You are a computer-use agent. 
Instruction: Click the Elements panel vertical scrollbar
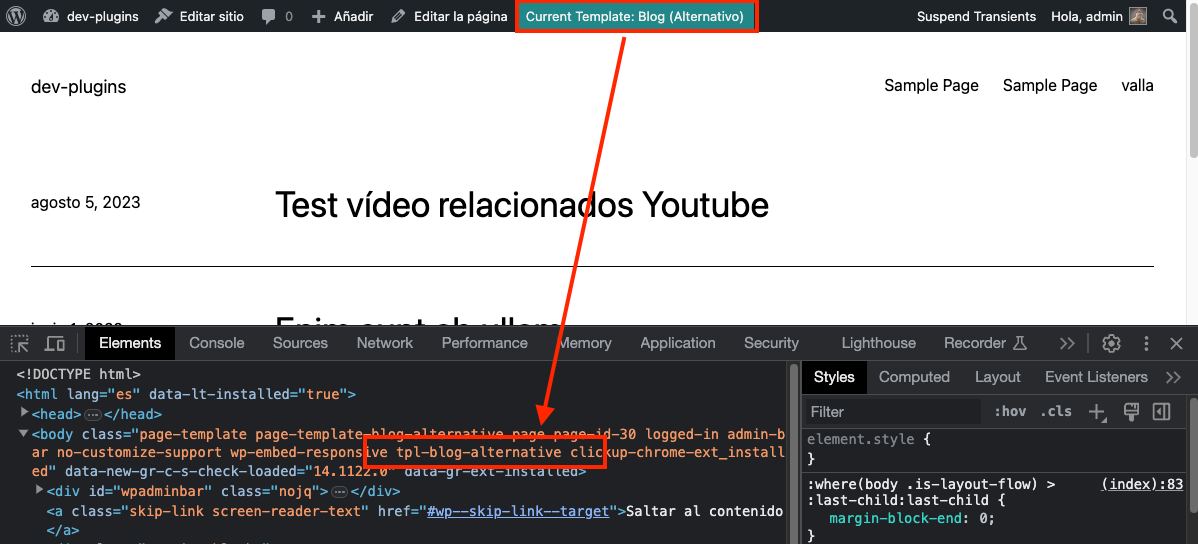point(794,454)
